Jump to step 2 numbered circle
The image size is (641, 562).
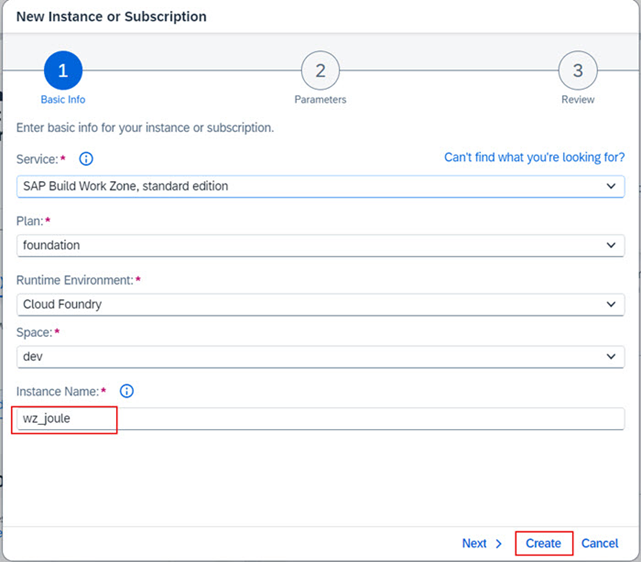pos(320,71)
